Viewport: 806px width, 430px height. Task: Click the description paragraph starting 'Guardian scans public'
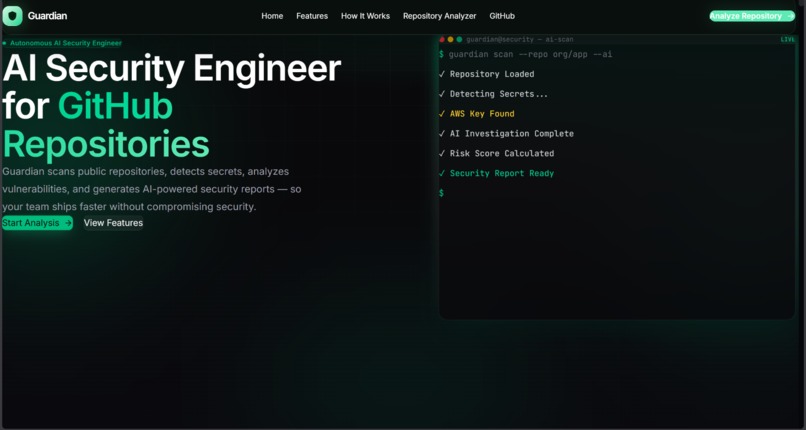(152, 189)
